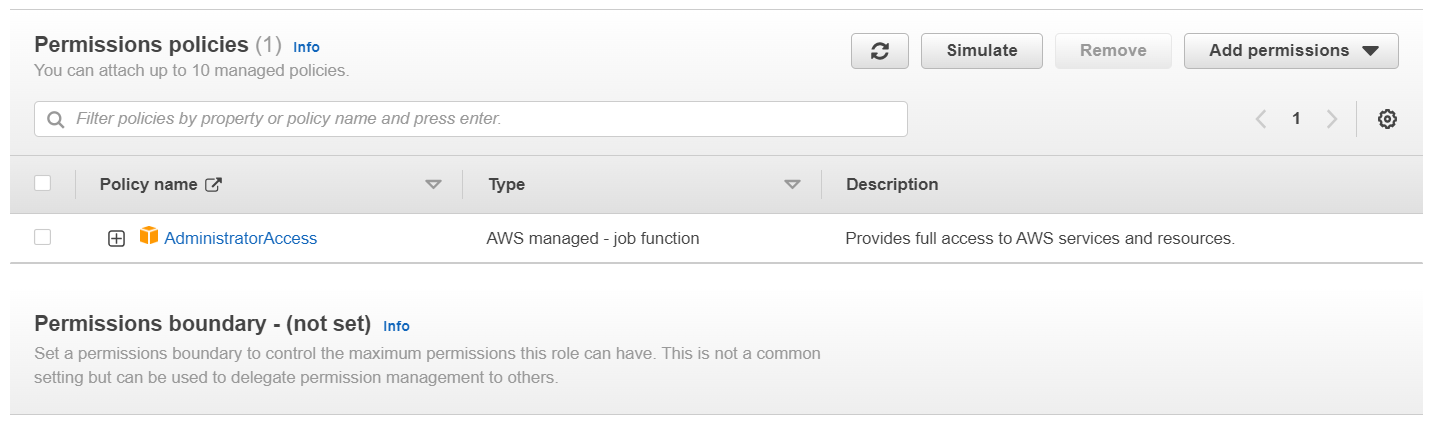Click the search magnifier icon in filter box

pyautogui.click(x=56, y=119)
